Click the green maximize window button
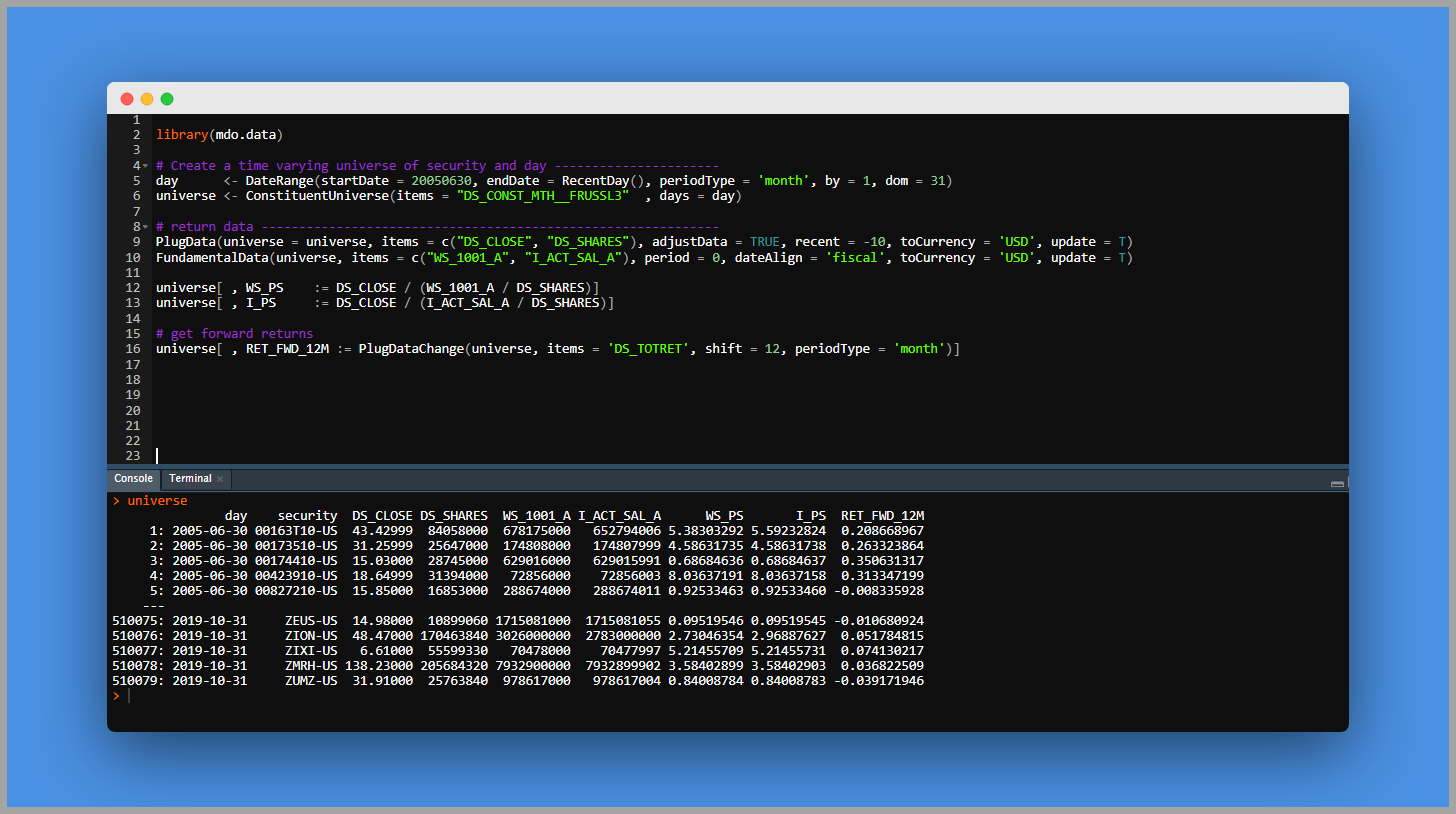1456x814 pixels. [x=167, y=99]
